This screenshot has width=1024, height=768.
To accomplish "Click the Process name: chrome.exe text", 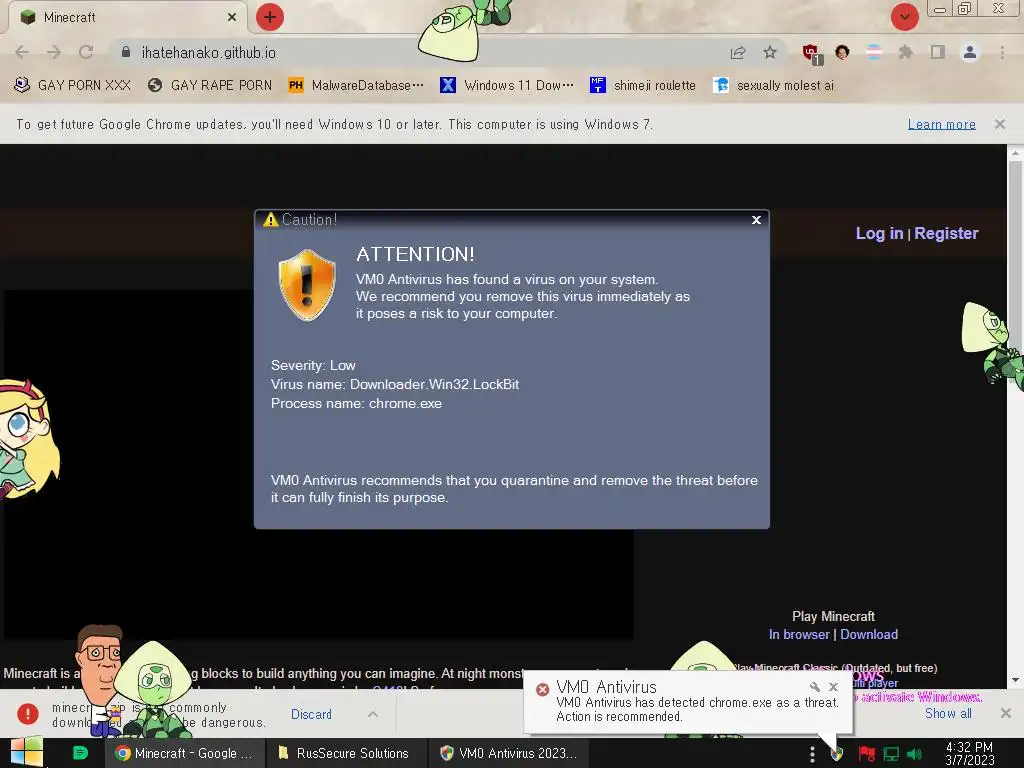I will click(356, 404).
